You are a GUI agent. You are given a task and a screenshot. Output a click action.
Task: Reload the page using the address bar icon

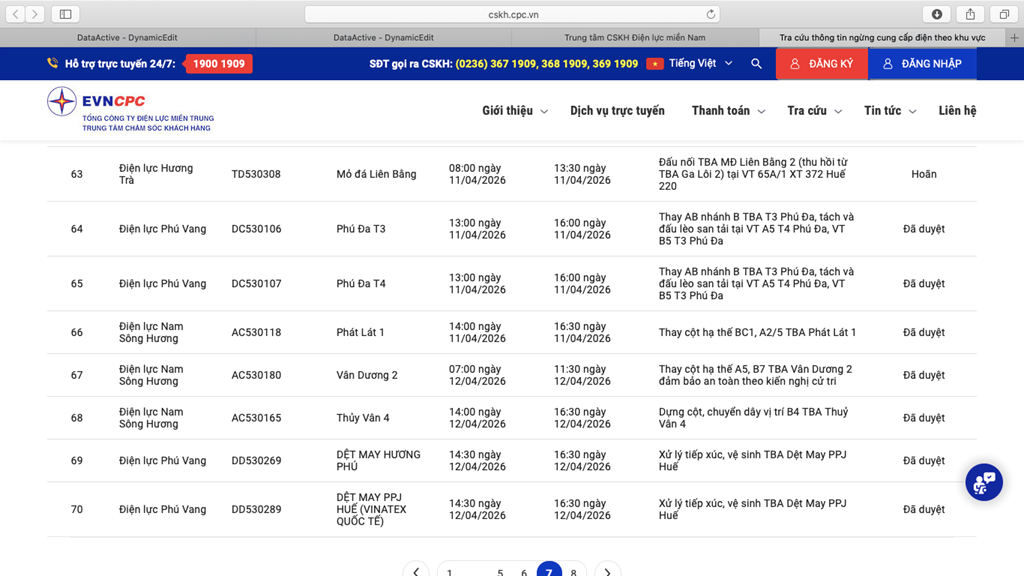click(x=711, y=14)
